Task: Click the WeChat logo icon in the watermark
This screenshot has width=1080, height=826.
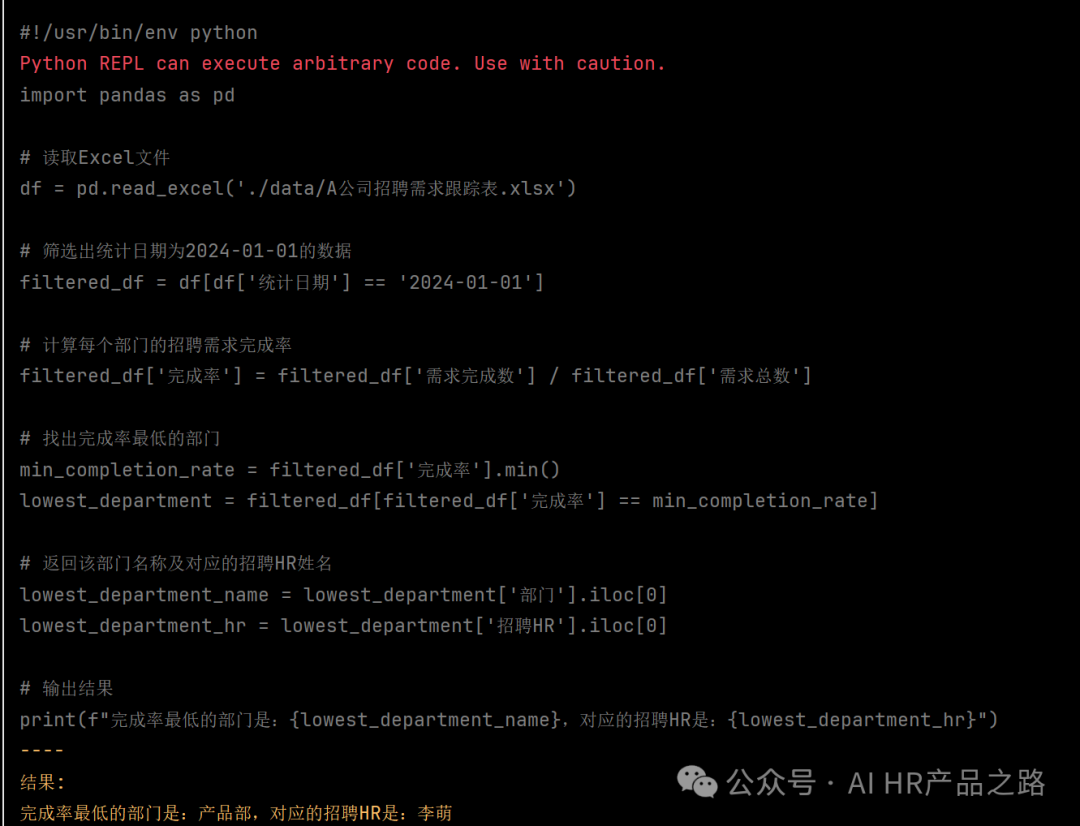Action: 697,782
